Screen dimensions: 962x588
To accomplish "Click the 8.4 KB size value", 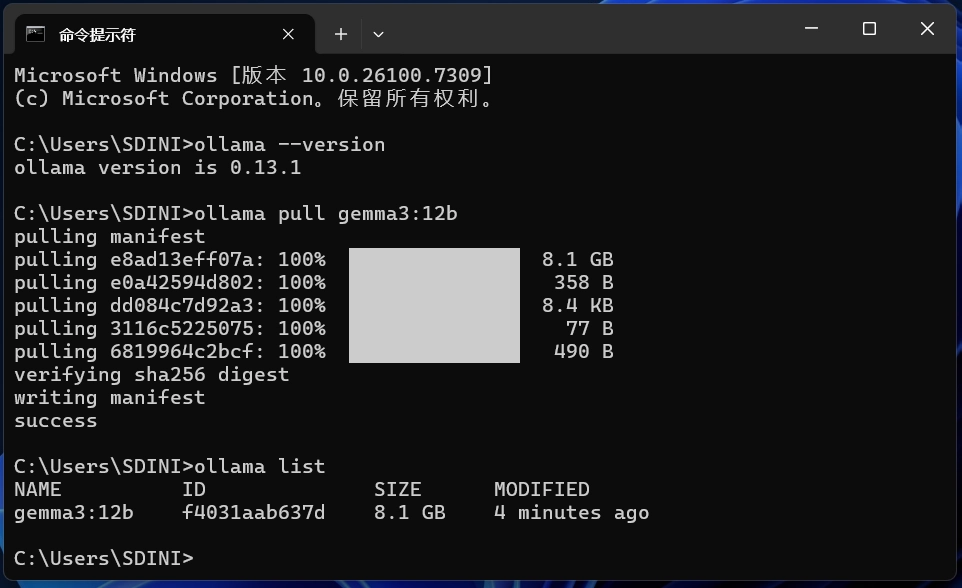I will tap(577, 306).
